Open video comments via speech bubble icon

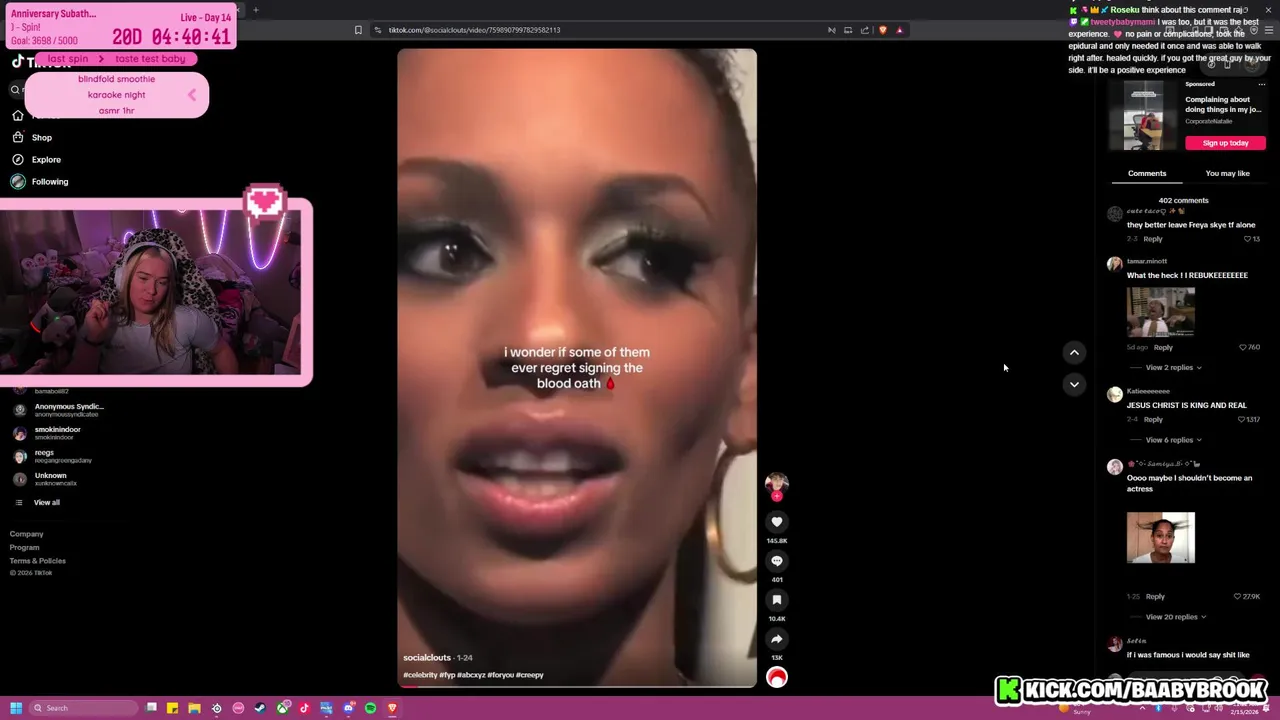[x=777, y=561]
